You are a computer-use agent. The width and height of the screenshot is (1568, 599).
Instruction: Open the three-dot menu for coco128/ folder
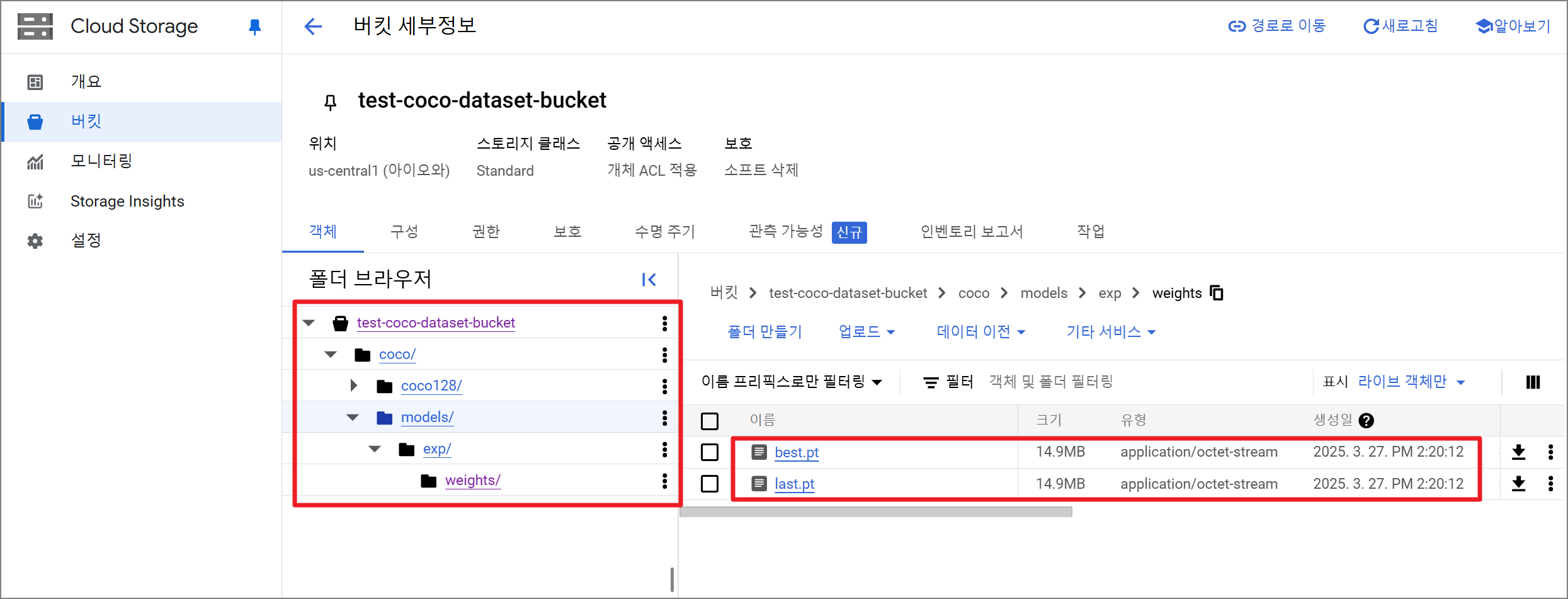click(664, 386)
